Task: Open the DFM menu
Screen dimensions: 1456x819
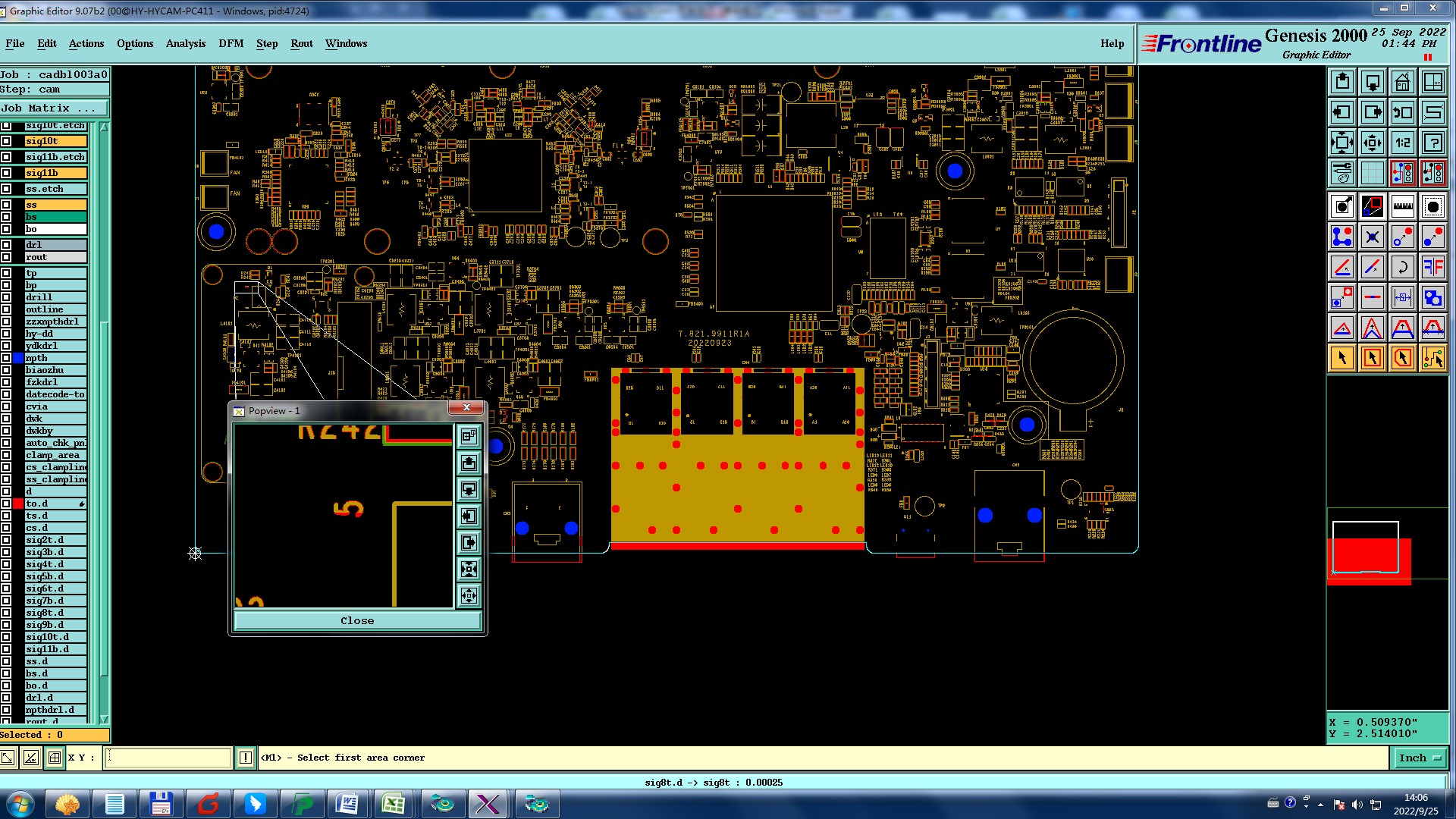Action: pos(231,43)
